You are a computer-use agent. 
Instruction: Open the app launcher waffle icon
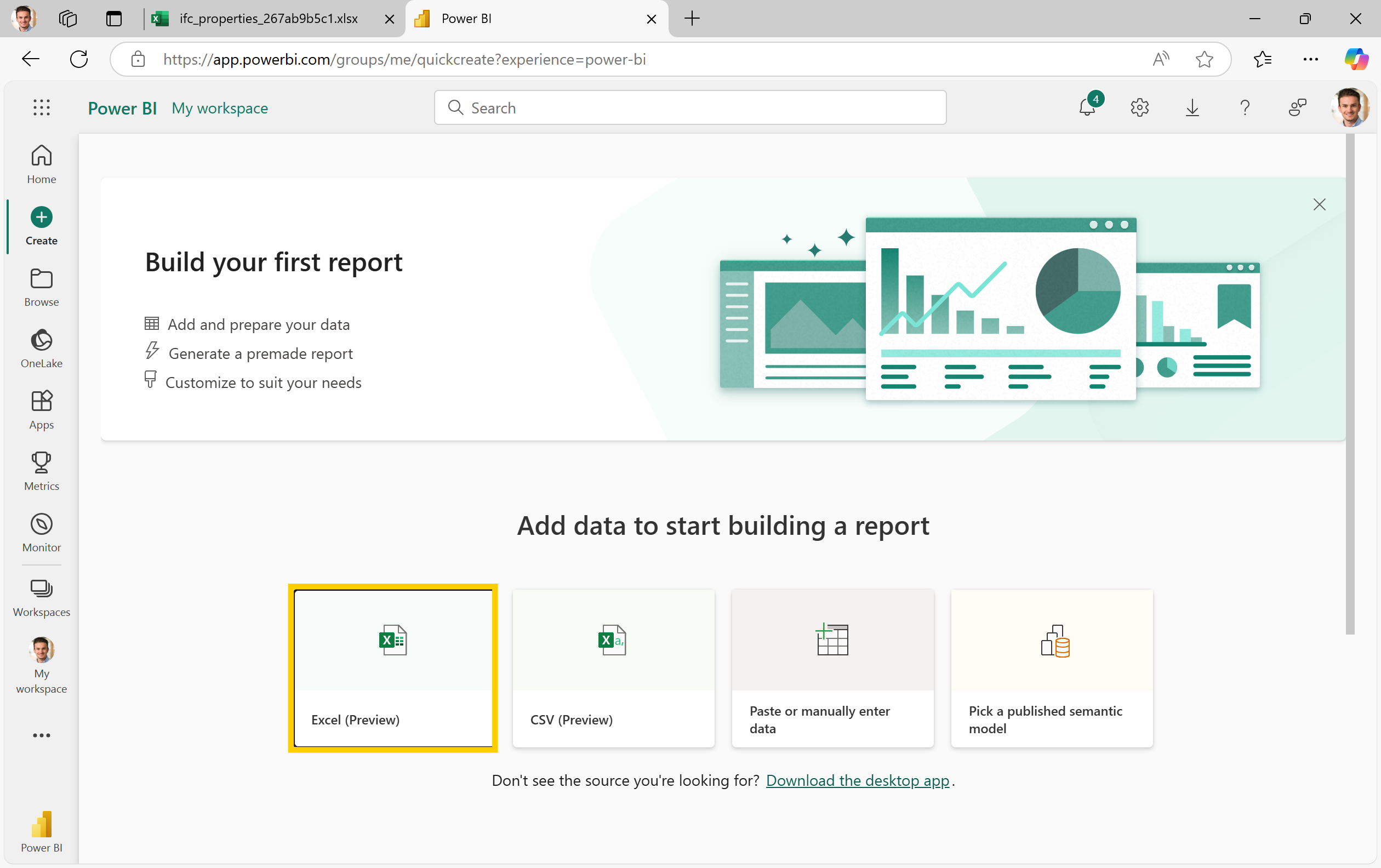(x=41, y=107)
